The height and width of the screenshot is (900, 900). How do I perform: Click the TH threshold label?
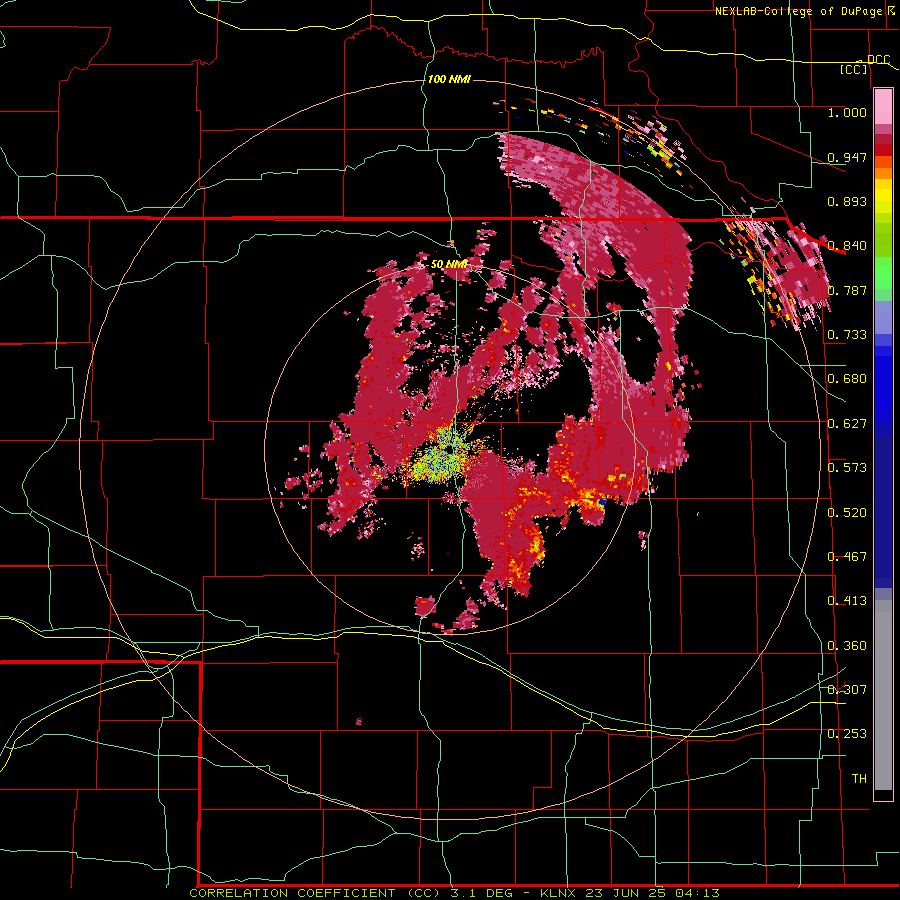859,778
